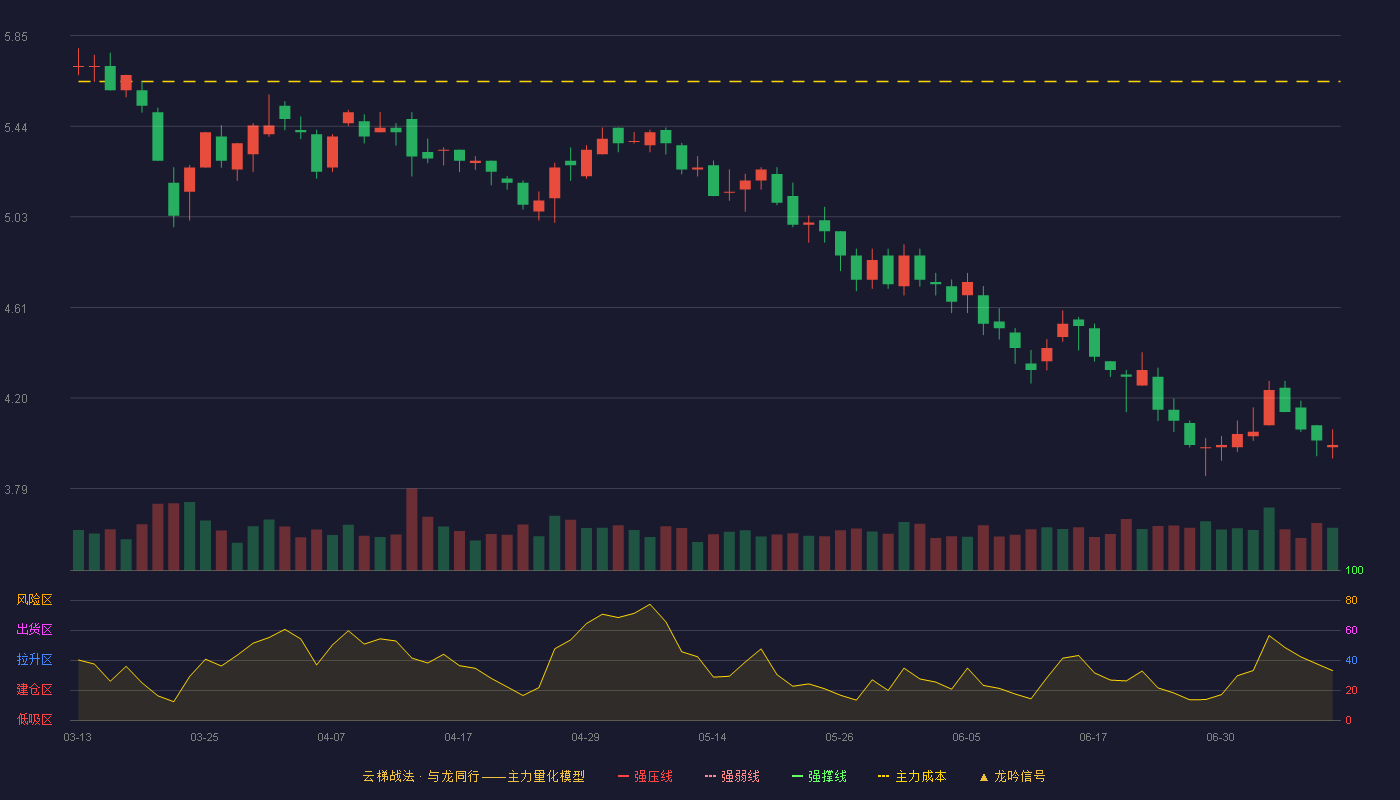Image resolution: width=1400 pixels, height=800 pixels.
Task: Toggle the 强压线 legend series
Action: pyautogui.click(x=645, y=776)
